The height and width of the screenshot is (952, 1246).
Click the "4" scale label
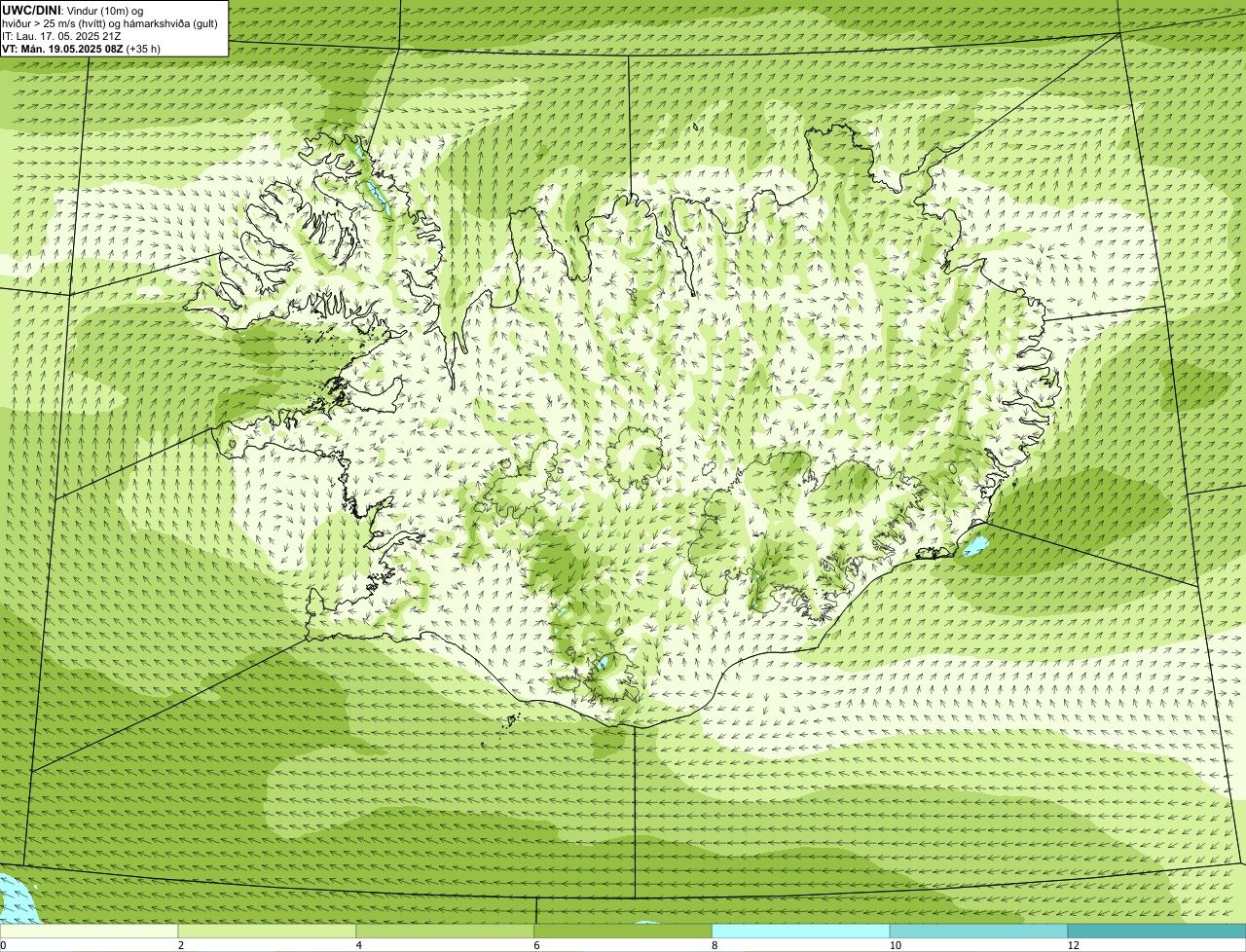tap(358, 945)
